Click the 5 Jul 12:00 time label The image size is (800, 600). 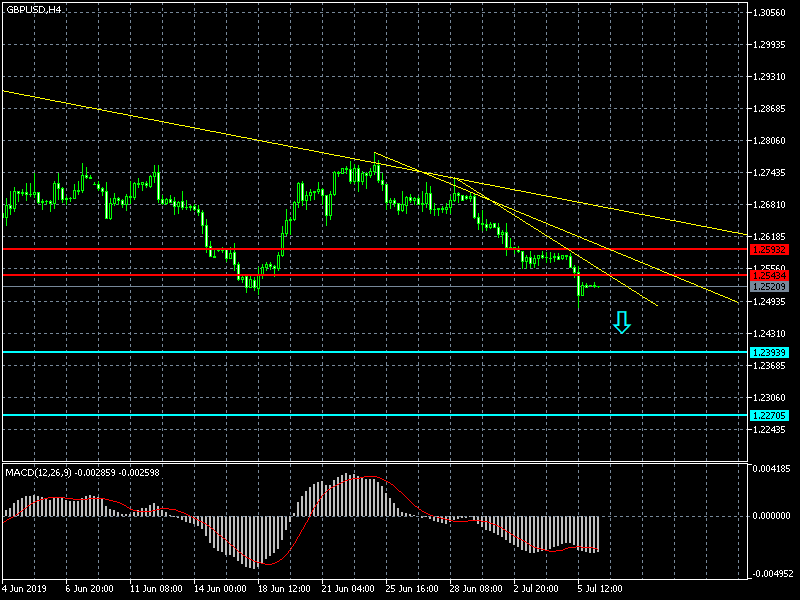pos(600,588)
